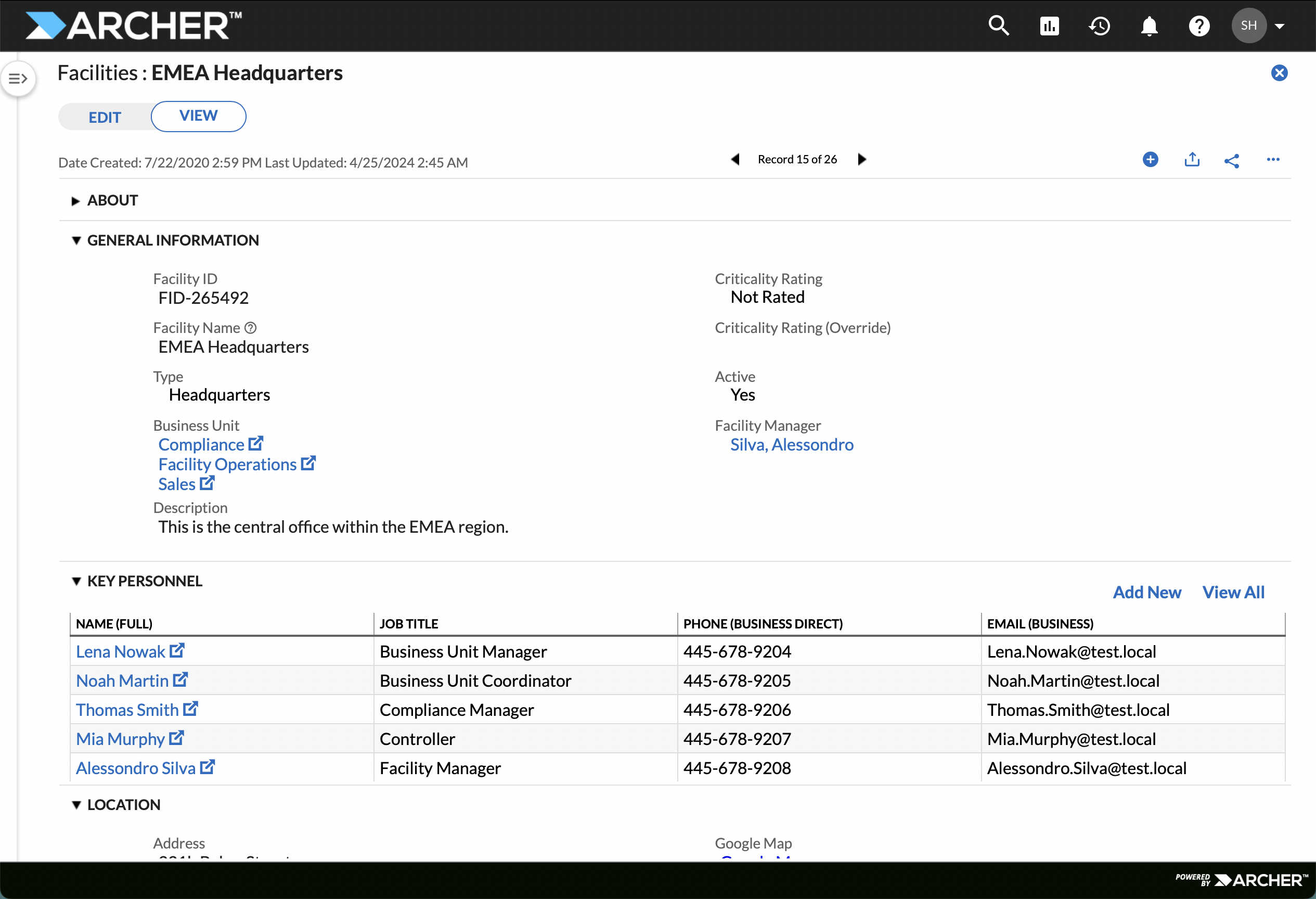Screen dimensions: 1316x899
Task: Open the three-dots more actions menu
Action: (x=1273, y=160)
